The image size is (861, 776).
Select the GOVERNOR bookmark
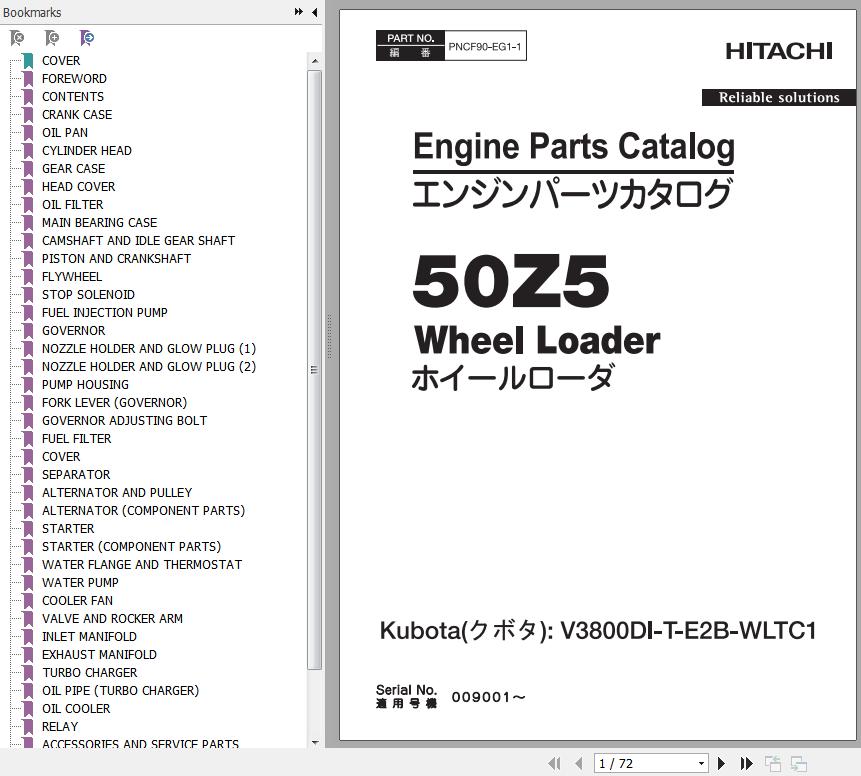[x=74, y=331]
